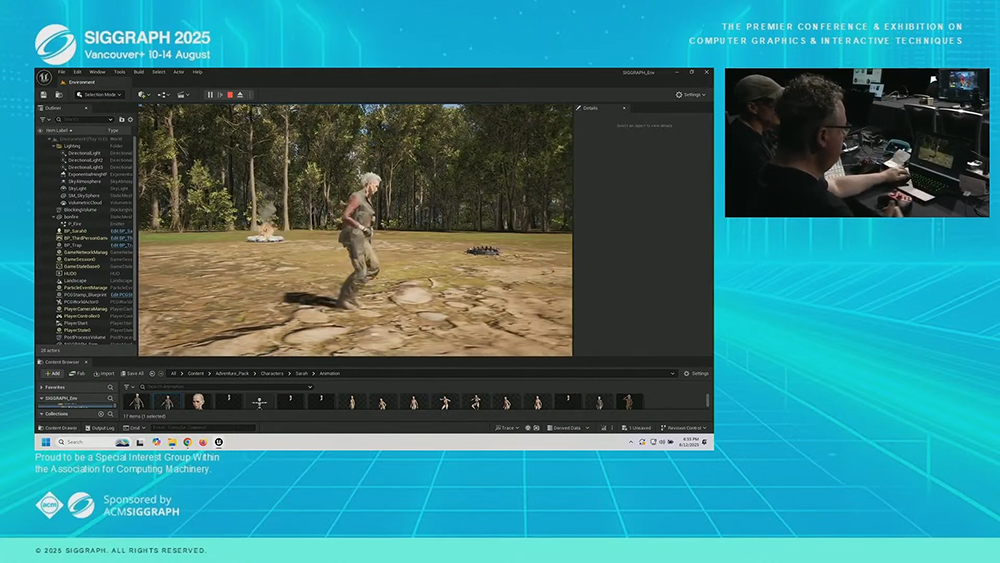The image size is (1000, 563).
Task: Click the Save All button
Action: pyautogui.click(x=132, y=374)
